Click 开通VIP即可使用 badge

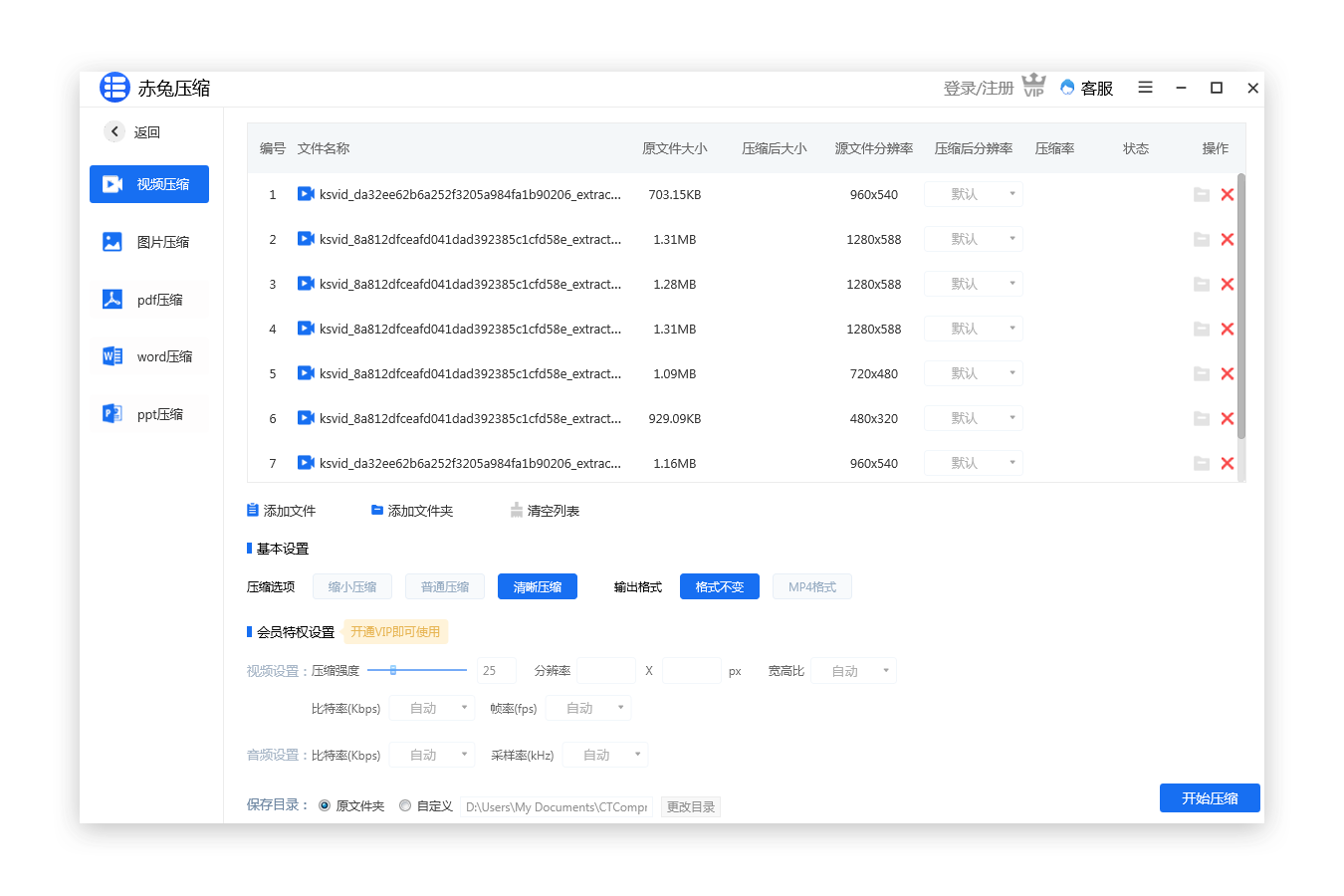point(395,632)
